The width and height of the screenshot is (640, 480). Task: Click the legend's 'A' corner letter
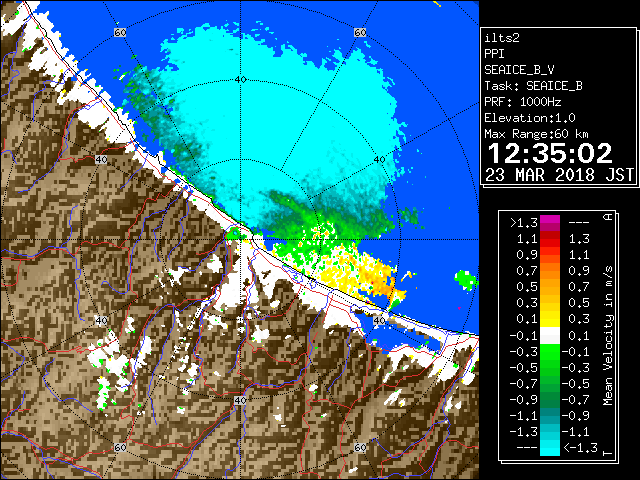(x=608, y=217)
